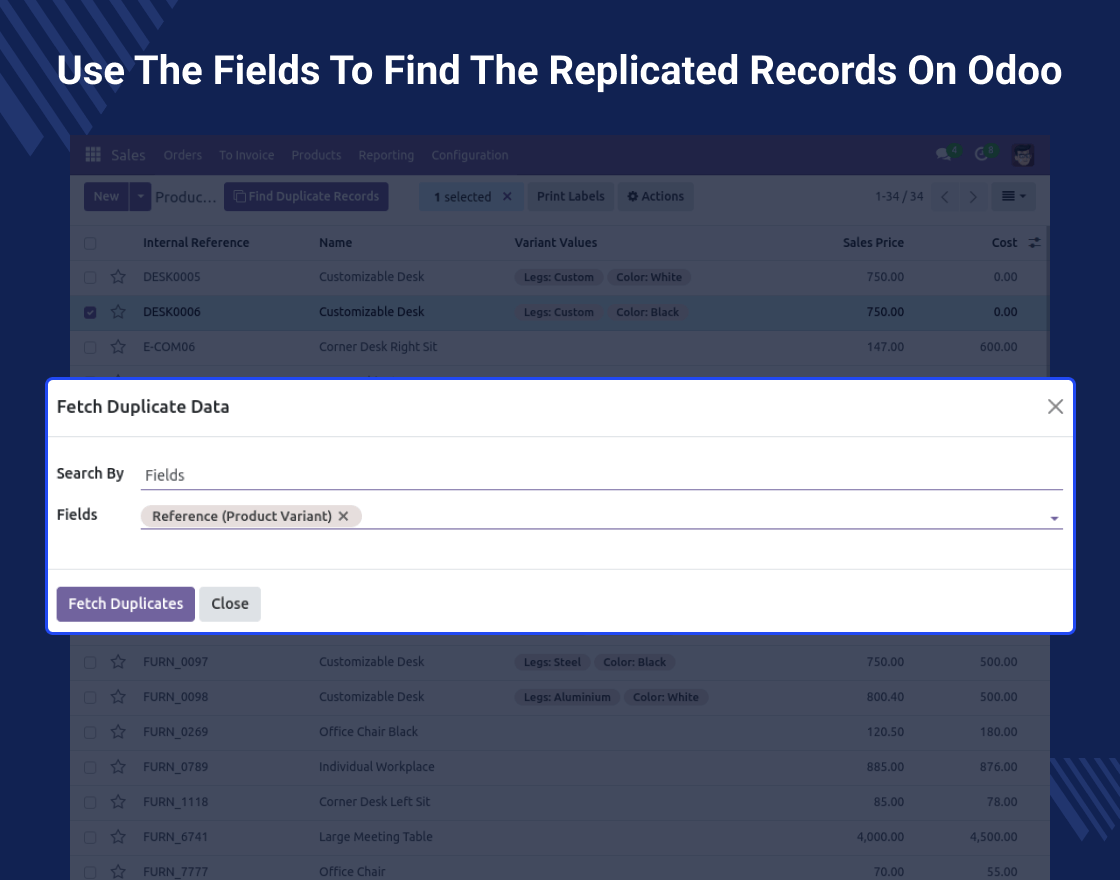Star the FURN_0269 product
The width and height of the screenshot is (1120, 880).
coord(118,732)
